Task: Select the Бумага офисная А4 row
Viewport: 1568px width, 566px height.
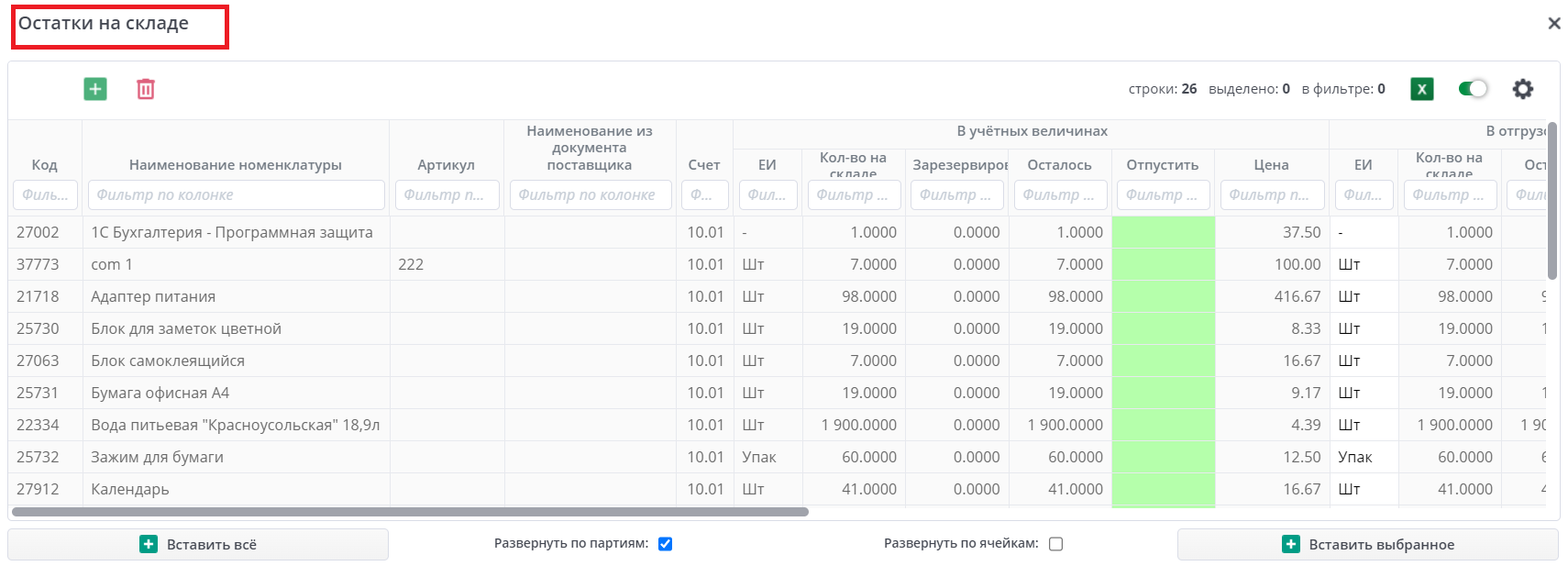Action: point(160,393)
